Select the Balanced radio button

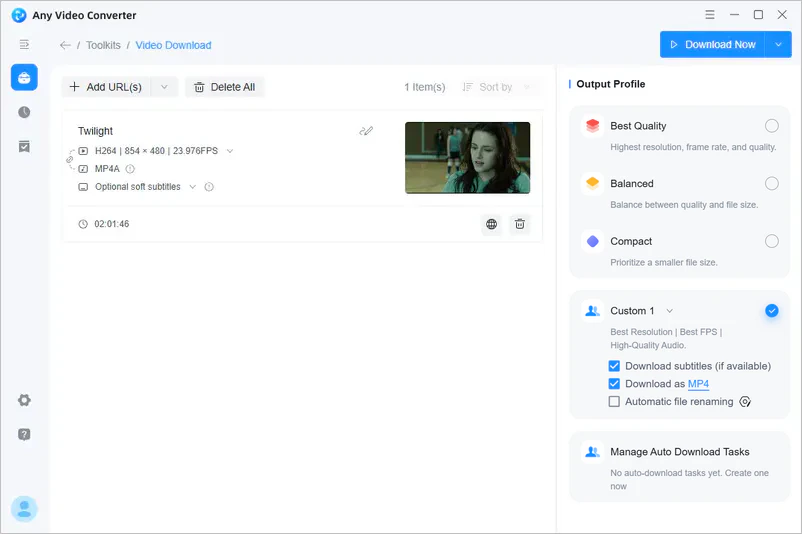click(x=772, y=183)
